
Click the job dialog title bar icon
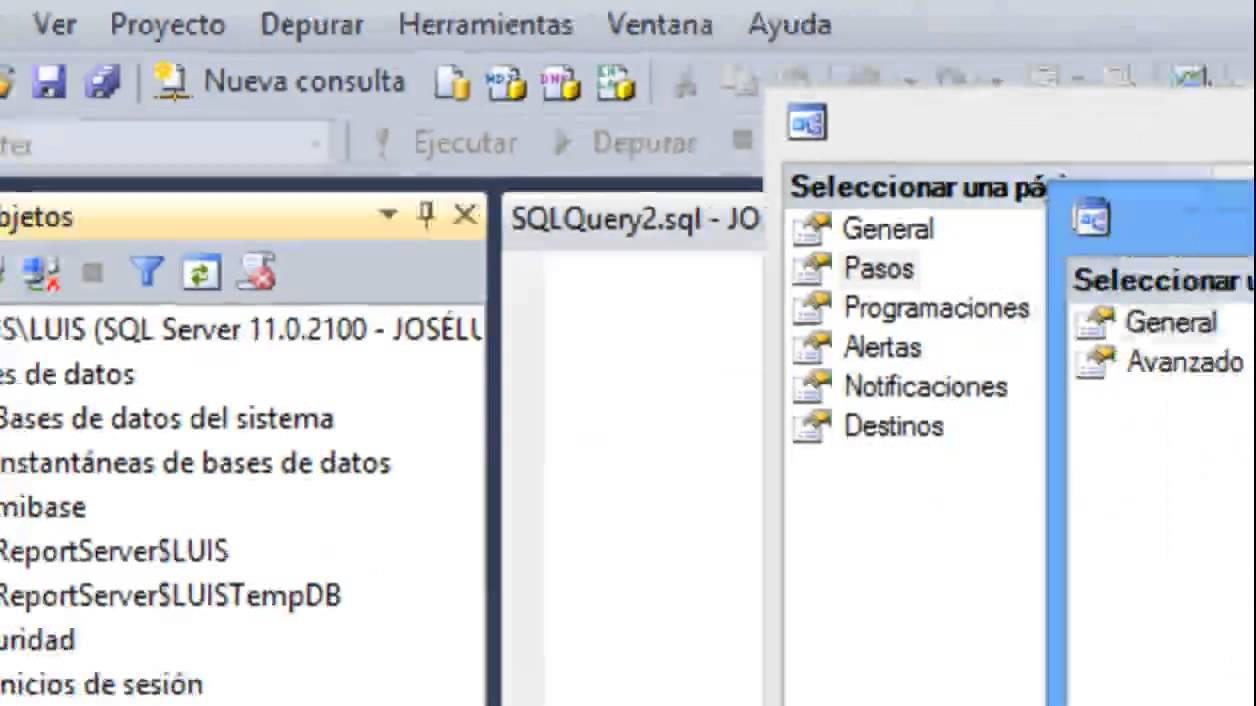(807, 123)
